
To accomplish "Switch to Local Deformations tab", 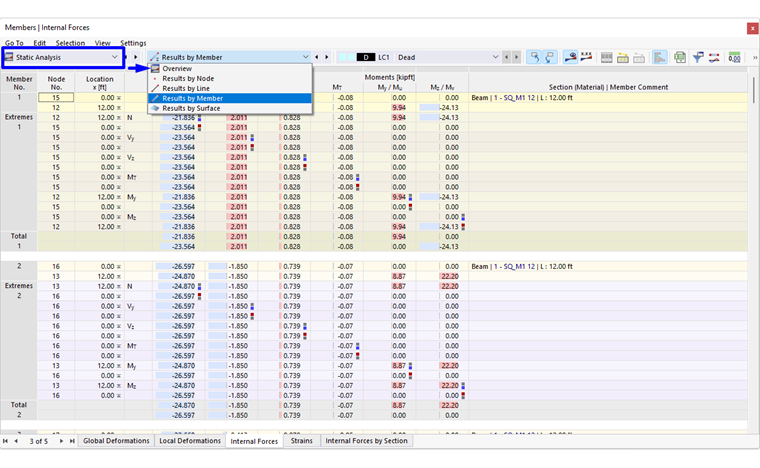I will pyautogui.click(x=190, y=441).
